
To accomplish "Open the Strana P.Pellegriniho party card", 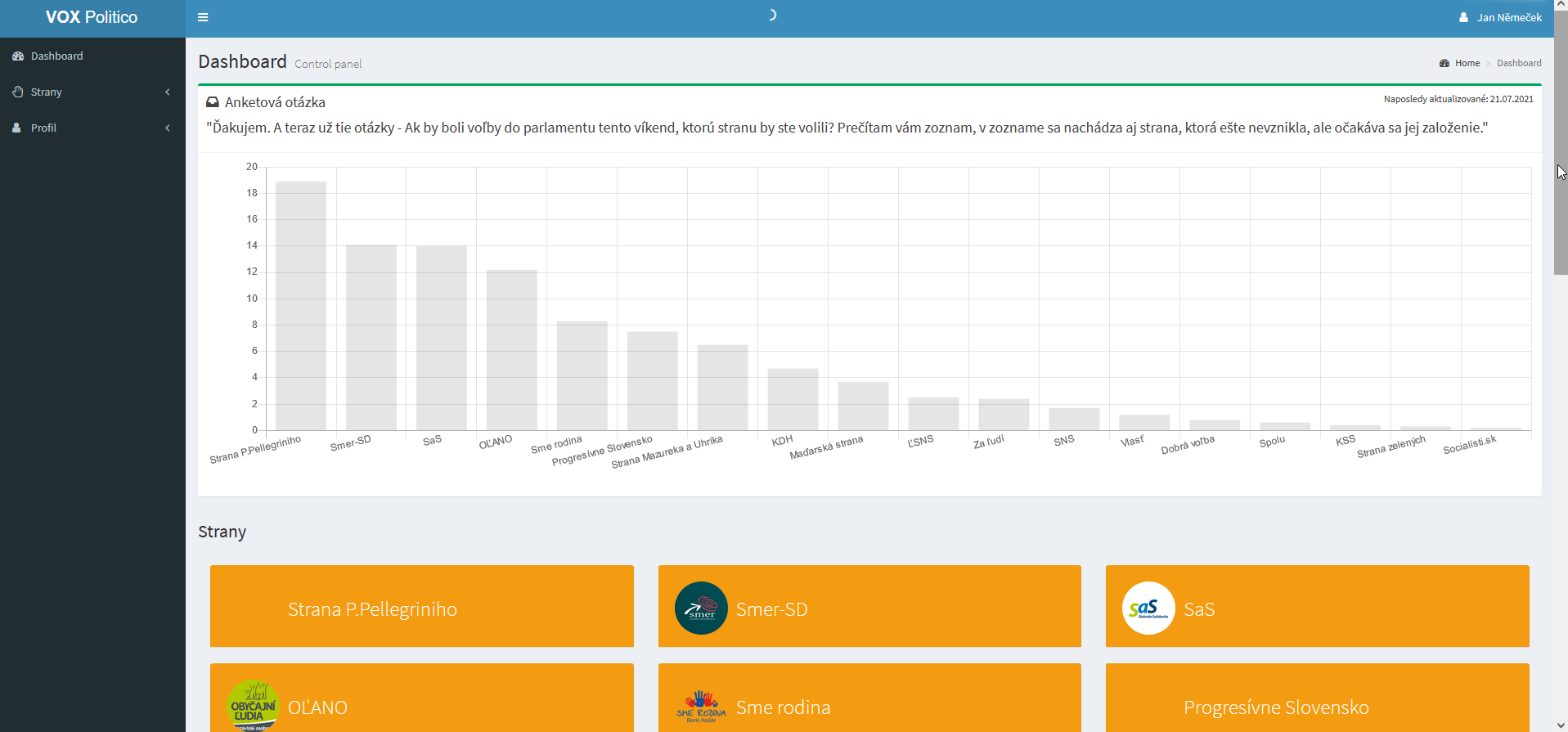I will (421, 607).
